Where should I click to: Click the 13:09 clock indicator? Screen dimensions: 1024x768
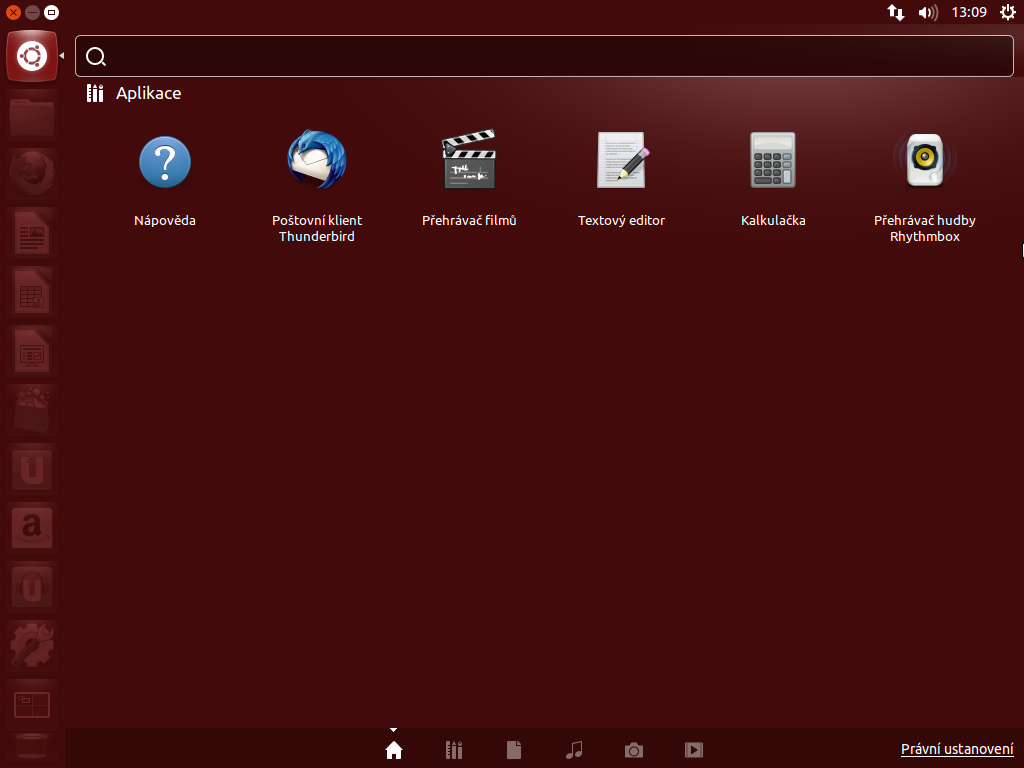(x=968, y=12)
